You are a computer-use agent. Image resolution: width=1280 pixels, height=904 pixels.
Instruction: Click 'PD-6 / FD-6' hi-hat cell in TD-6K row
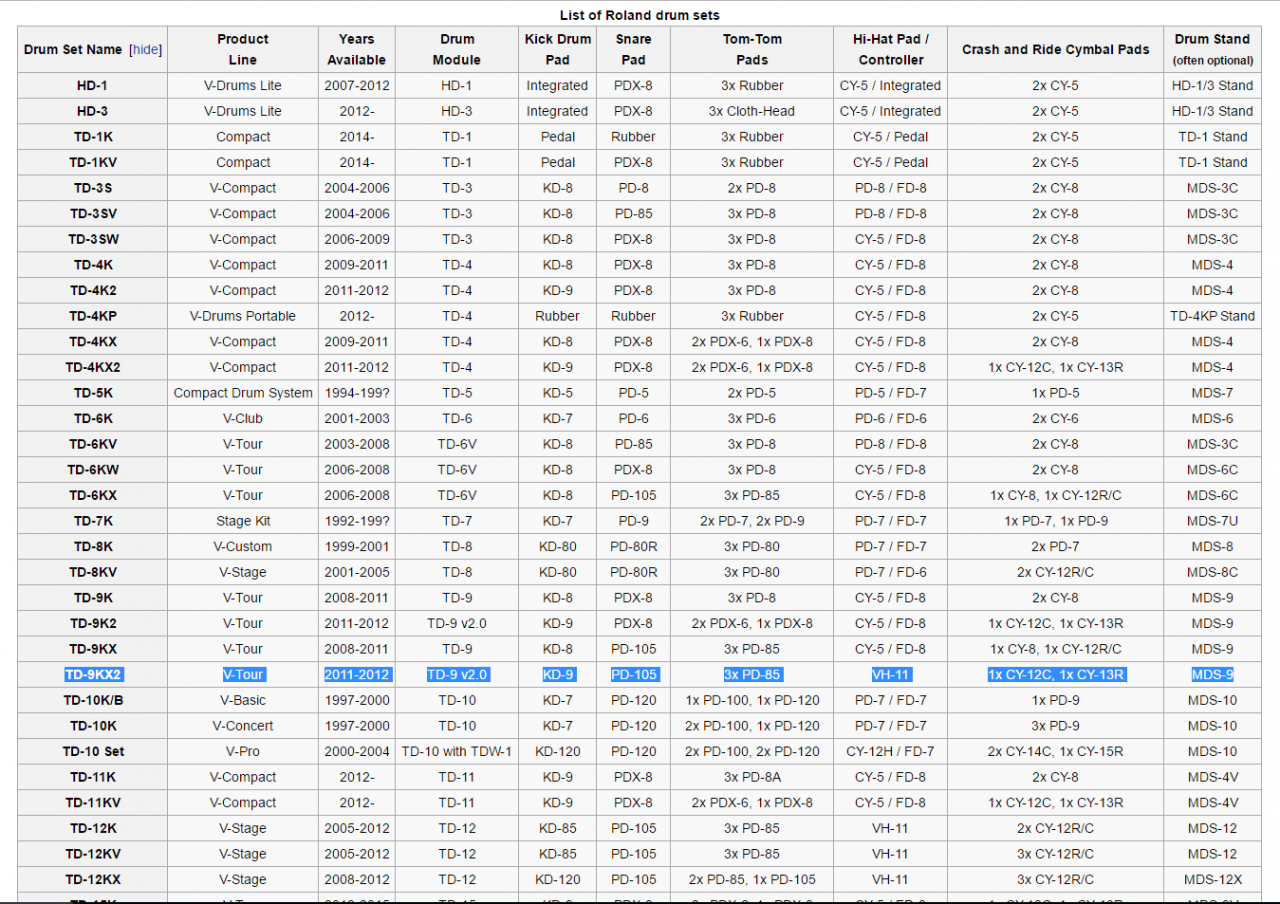890,419
